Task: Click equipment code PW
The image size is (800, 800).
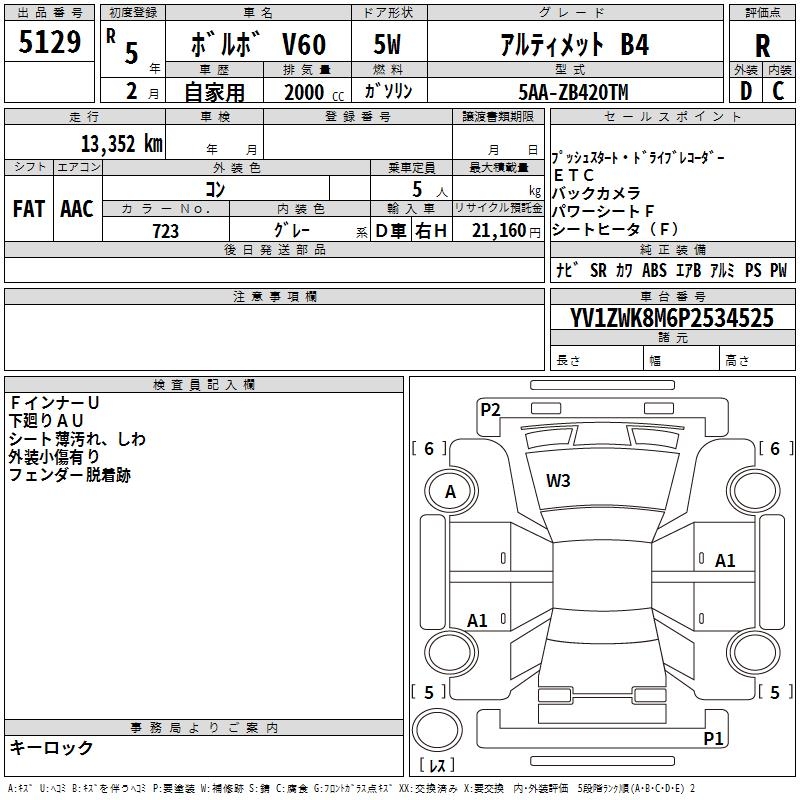Action: click(x=779, y=270)
